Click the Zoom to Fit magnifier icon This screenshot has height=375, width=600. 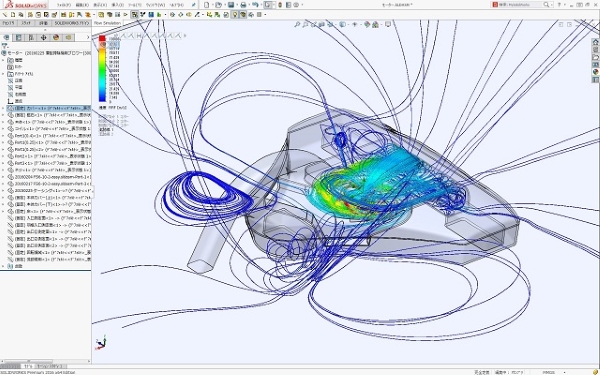pyautogui.click(x=297, y=24)
